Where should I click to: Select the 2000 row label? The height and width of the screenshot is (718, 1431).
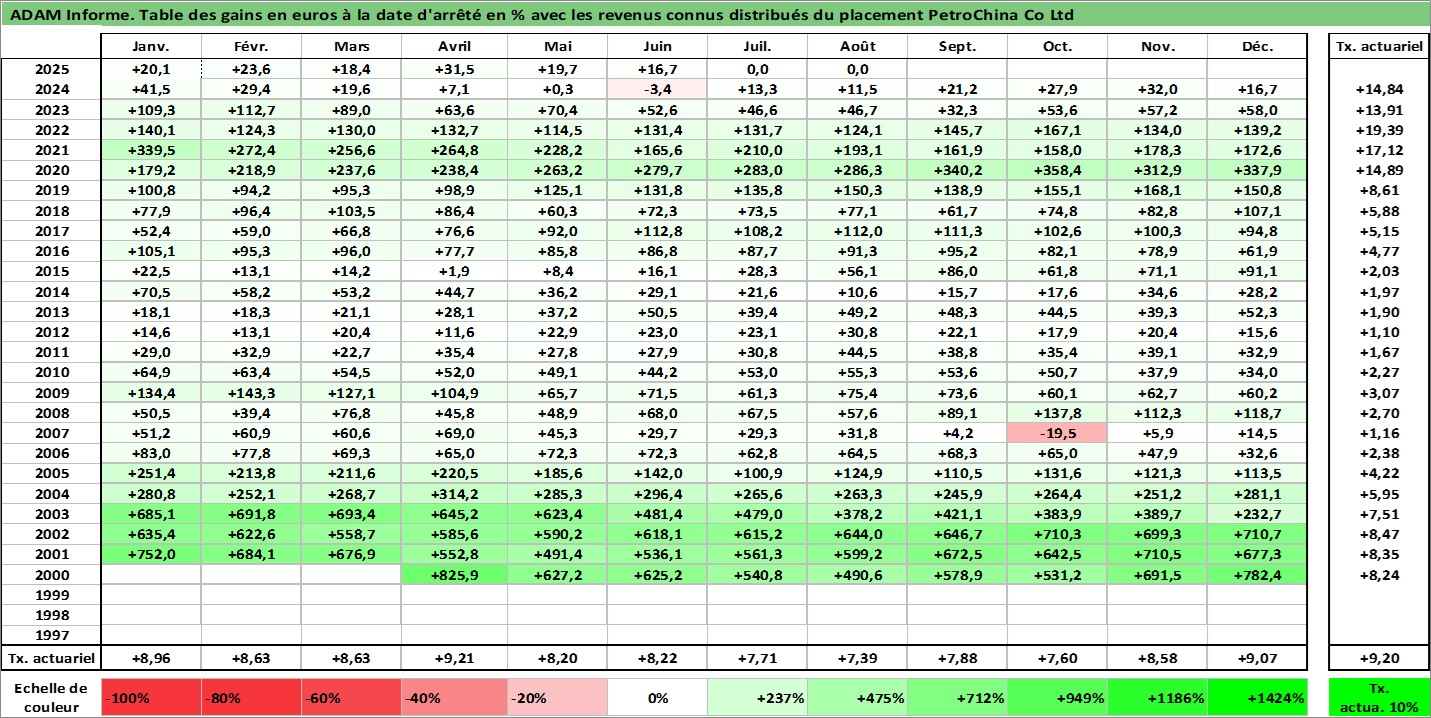pos(51,575)
